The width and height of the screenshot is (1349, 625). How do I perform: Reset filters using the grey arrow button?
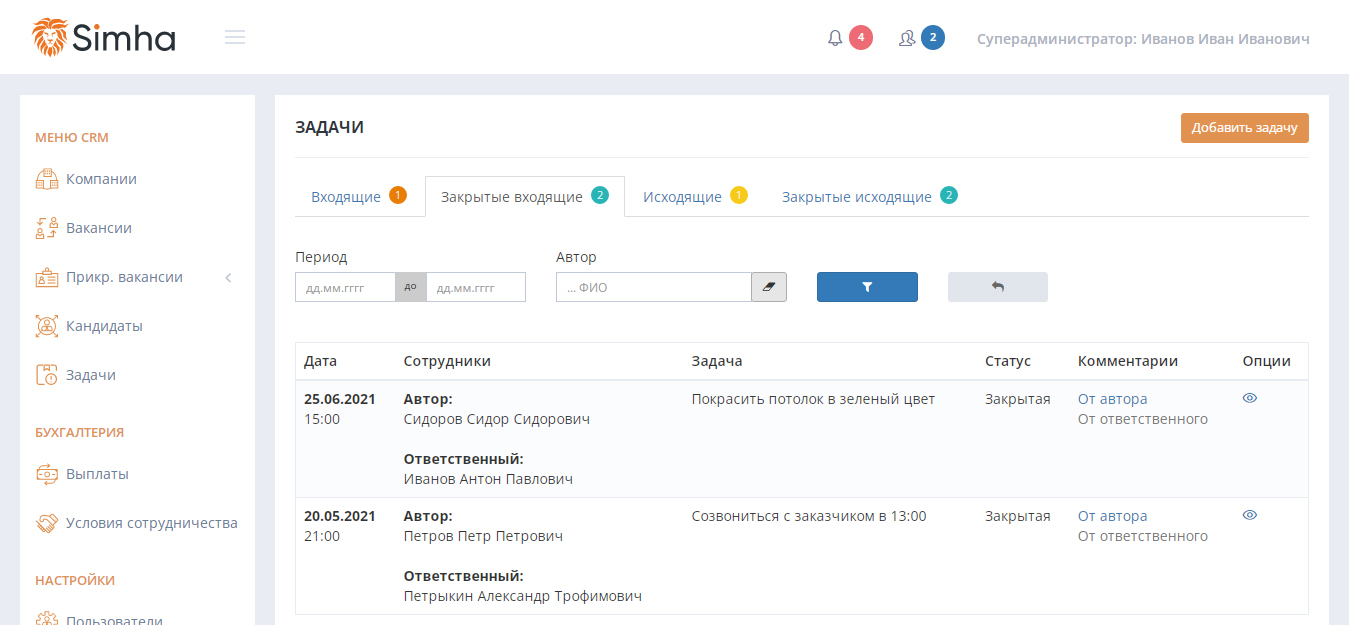(x=997, y=287)
